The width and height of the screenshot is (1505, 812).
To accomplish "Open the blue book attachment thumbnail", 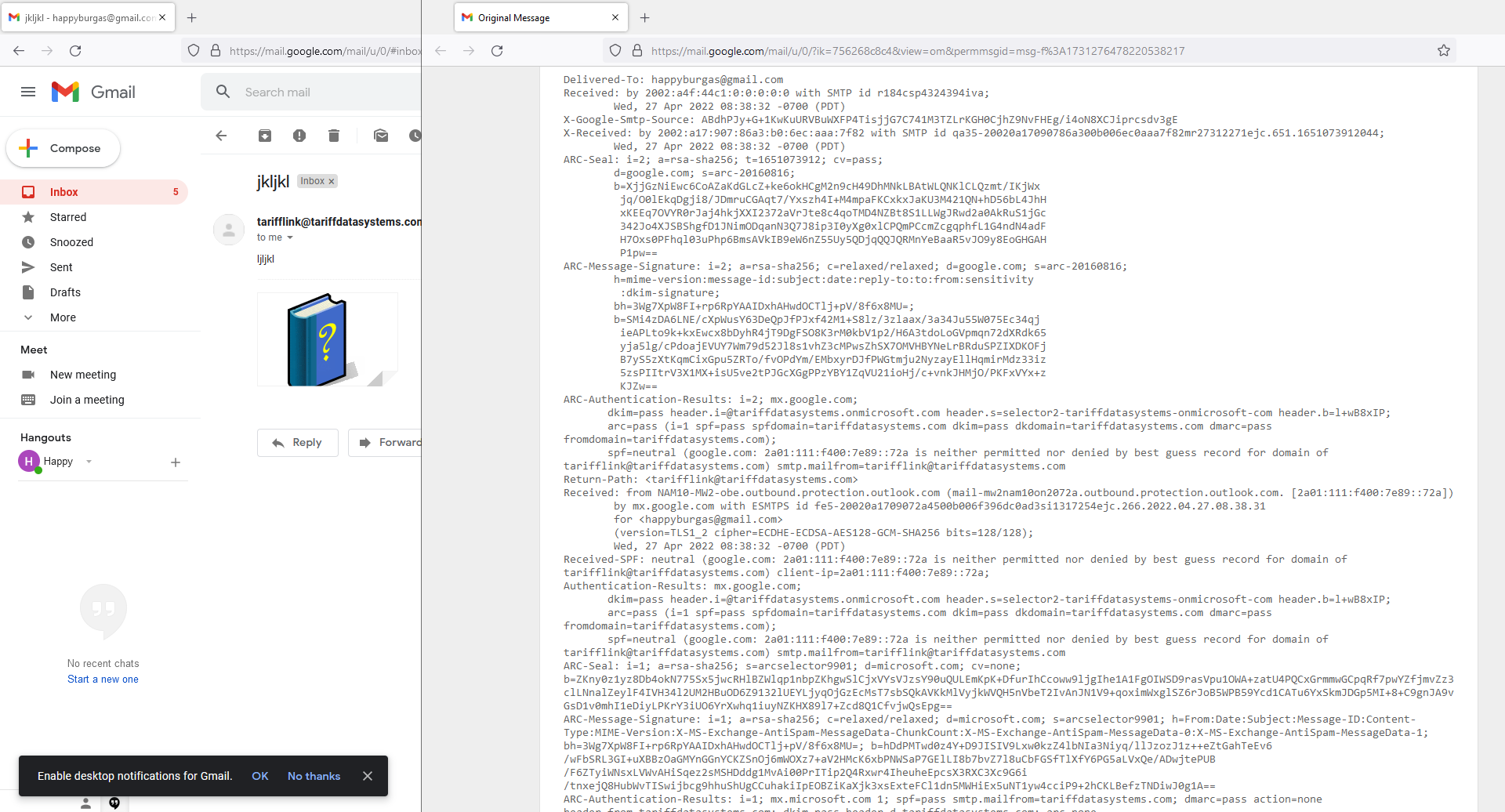I will pos(328,339).
